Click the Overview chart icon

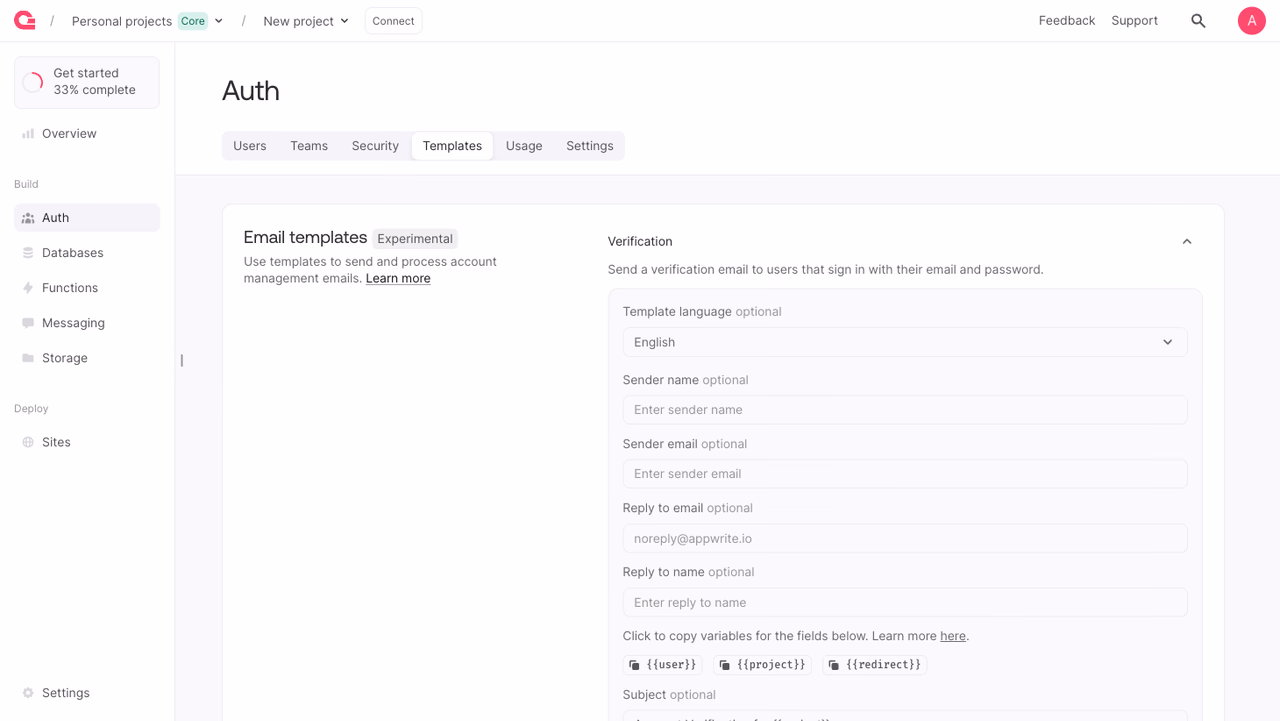(x=28, y=133)
